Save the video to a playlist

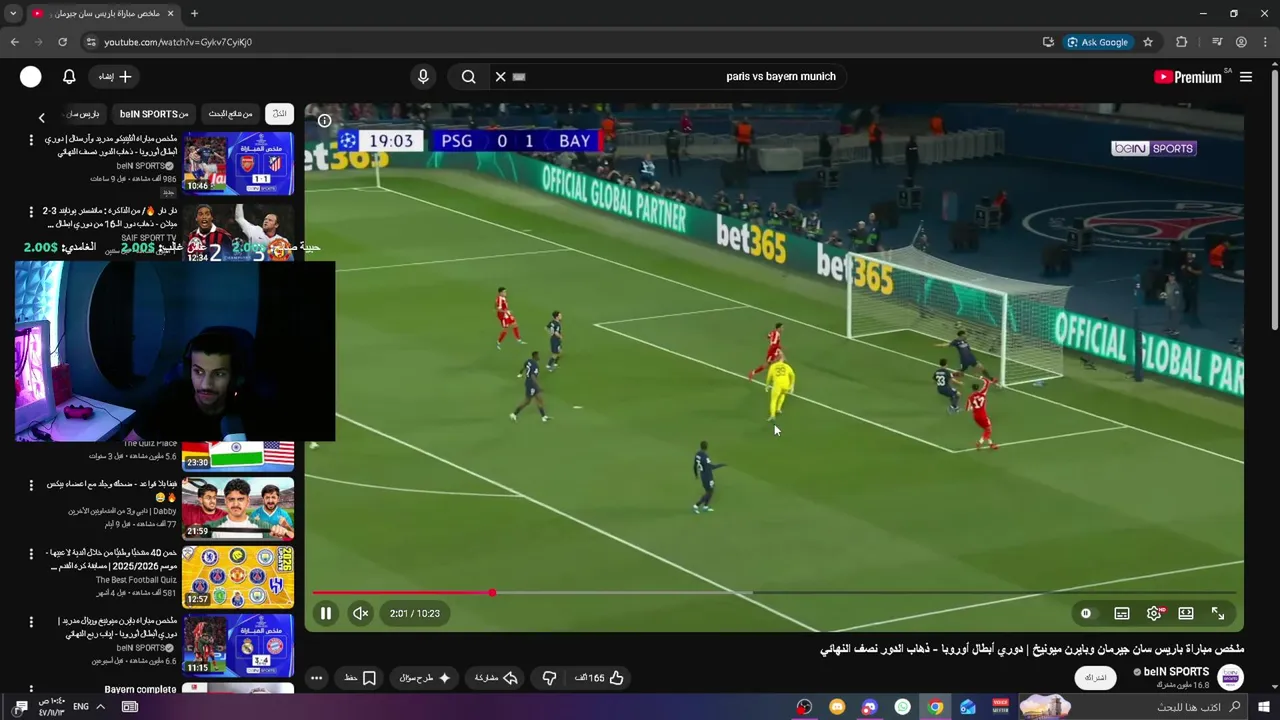(359, 678)
